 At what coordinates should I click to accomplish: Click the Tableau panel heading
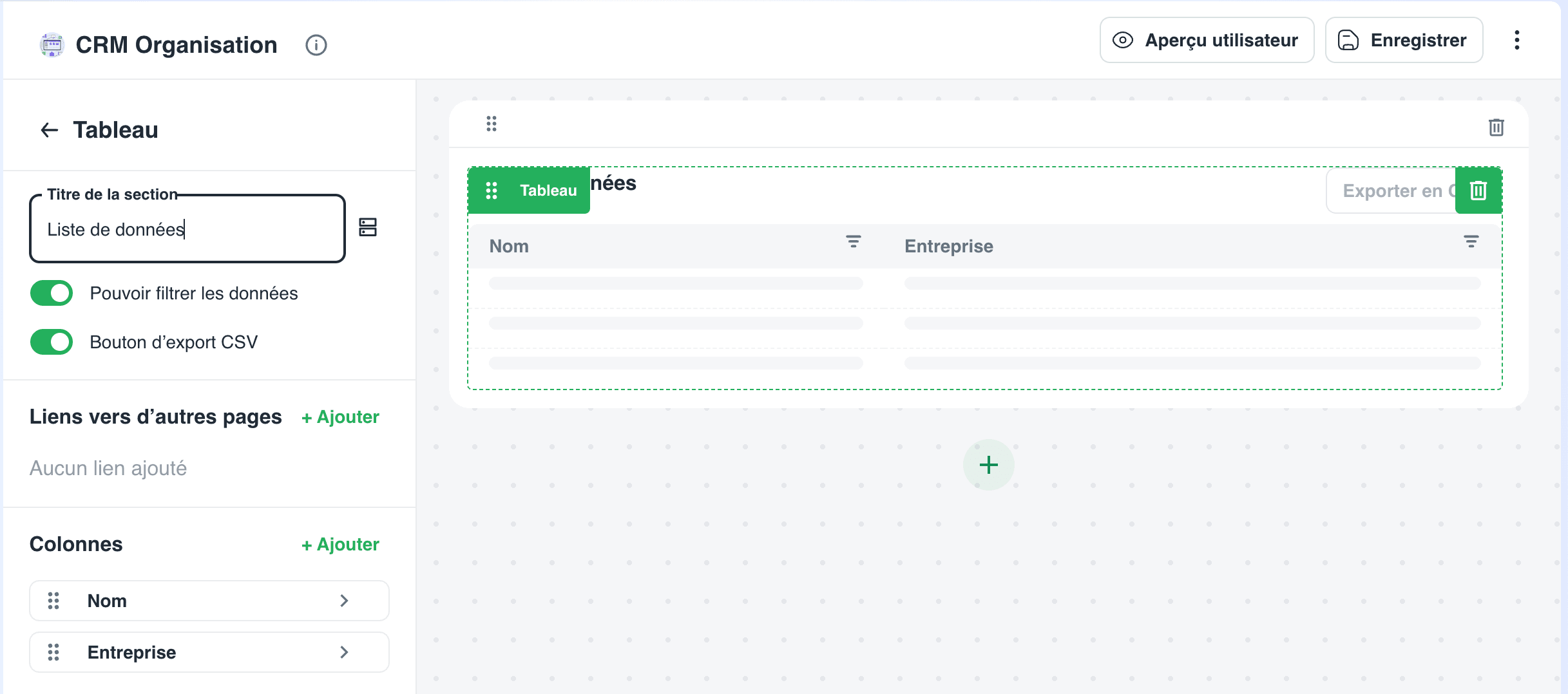tap(115, 130)
